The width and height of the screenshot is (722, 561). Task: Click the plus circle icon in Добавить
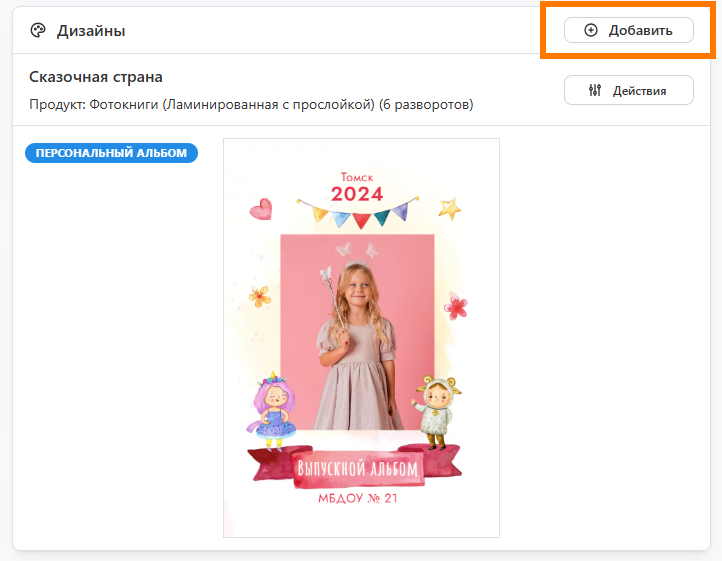point(590,31)
